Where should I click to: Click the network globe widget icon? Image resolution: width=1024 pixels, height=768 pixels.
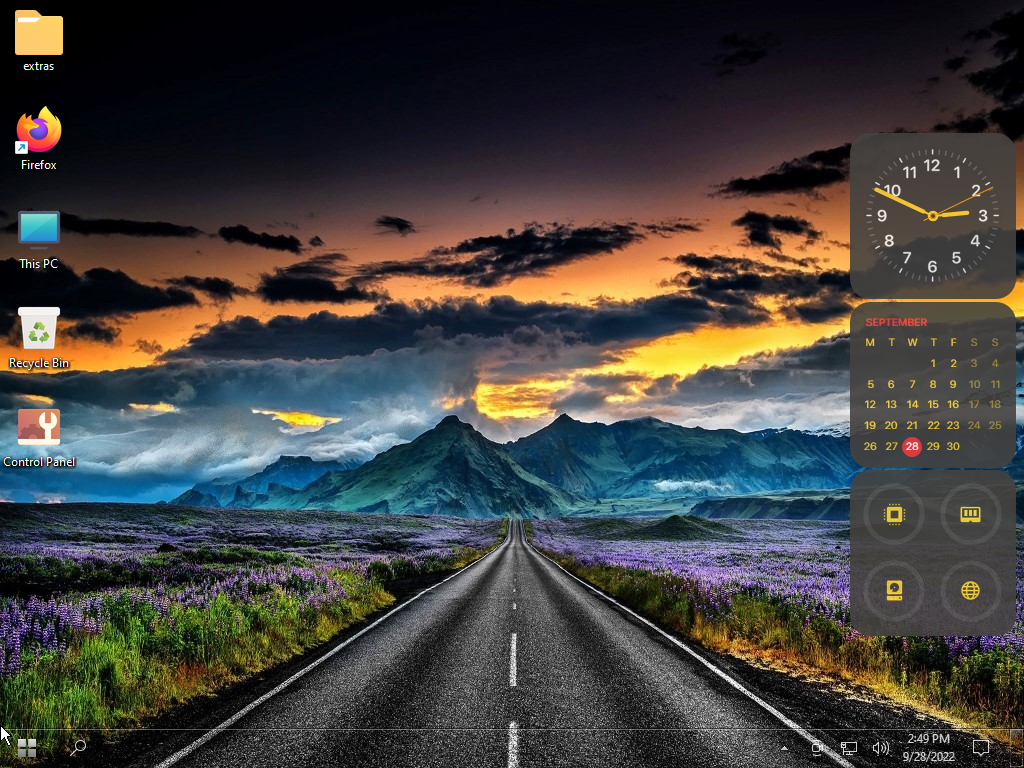[x=970, y=590]
